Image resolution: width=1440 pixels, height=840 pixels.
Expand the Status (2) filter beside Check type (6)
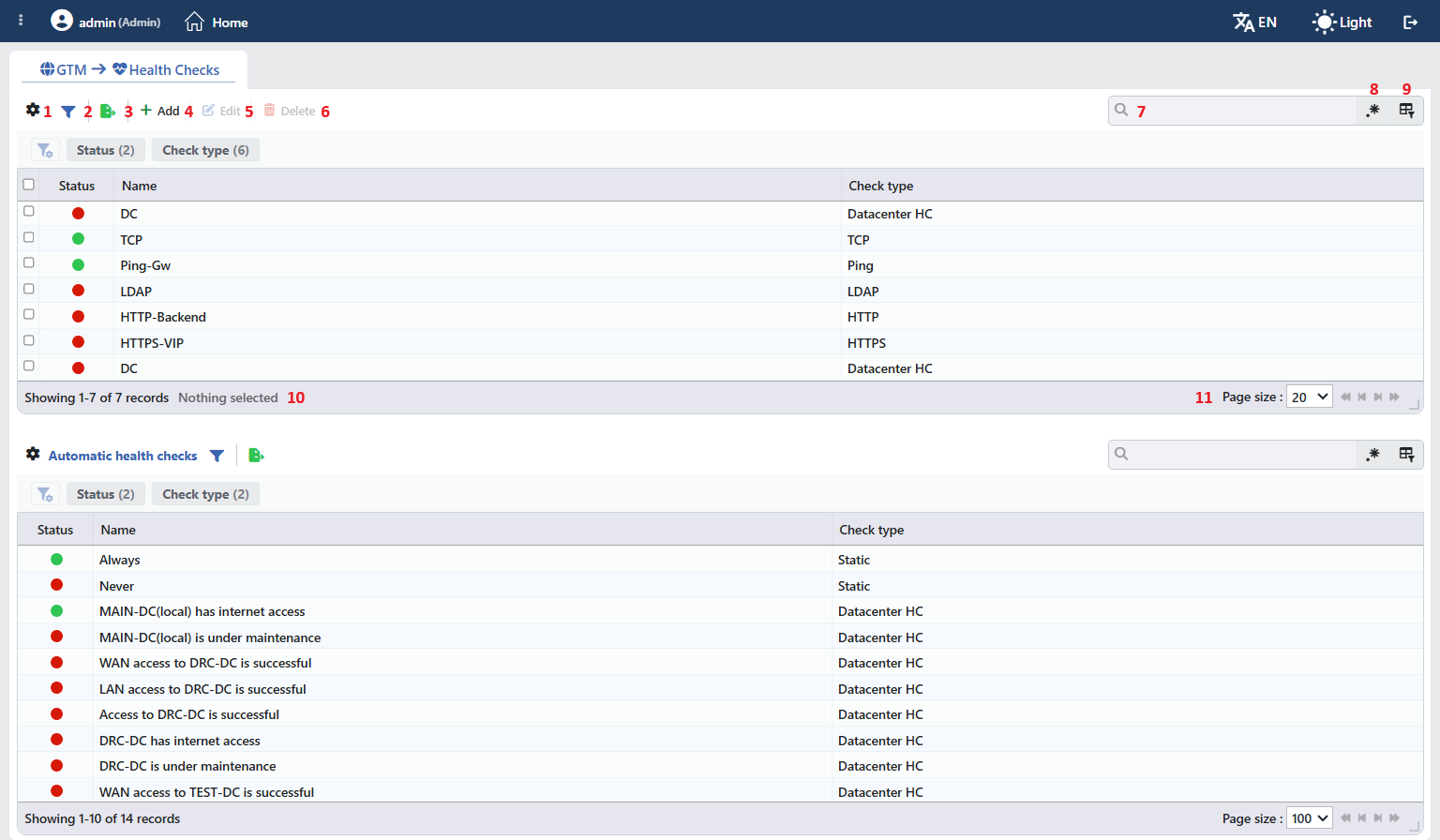point(106,150)
